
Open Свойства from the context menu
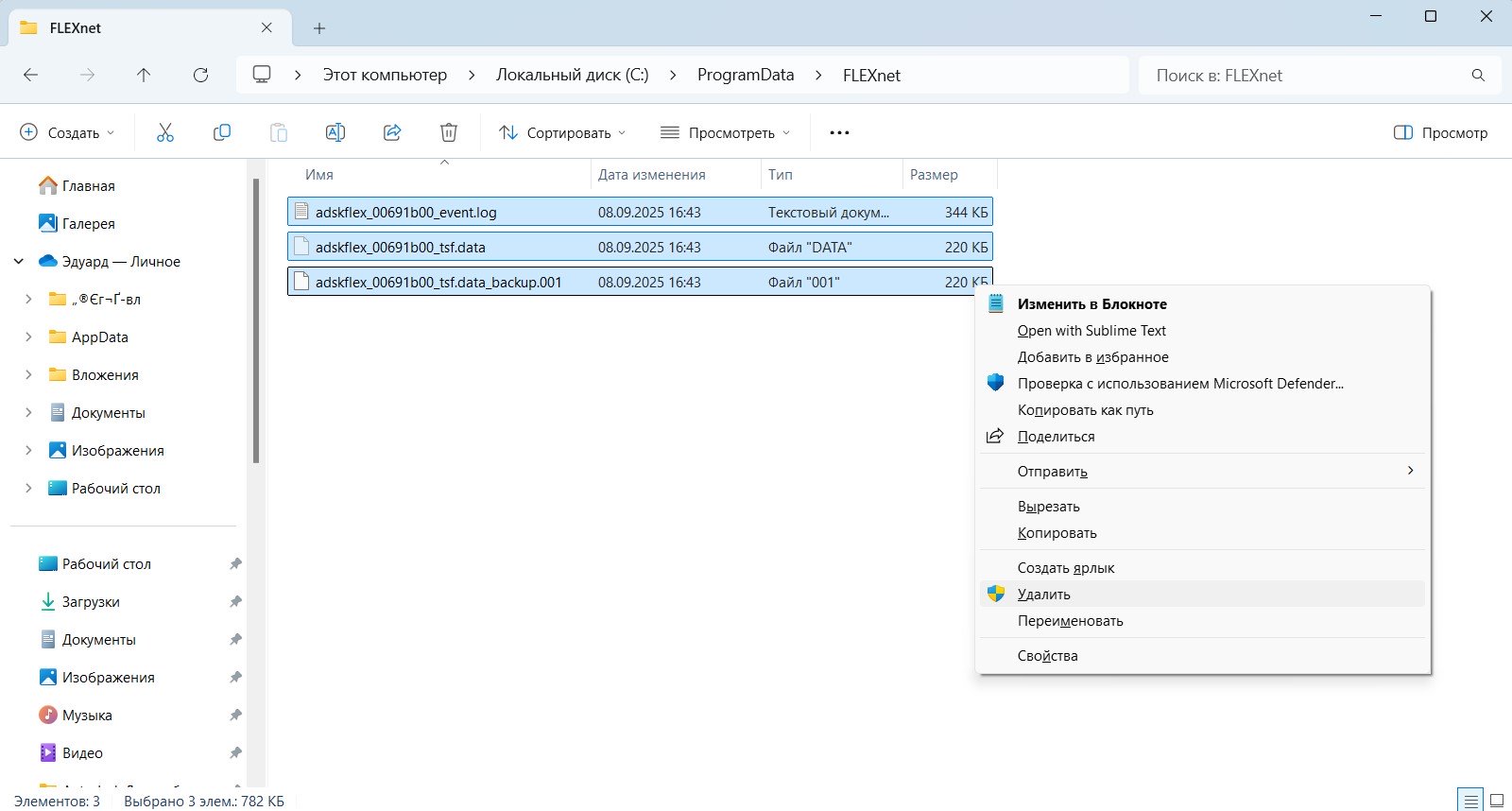click(1203, 655)
